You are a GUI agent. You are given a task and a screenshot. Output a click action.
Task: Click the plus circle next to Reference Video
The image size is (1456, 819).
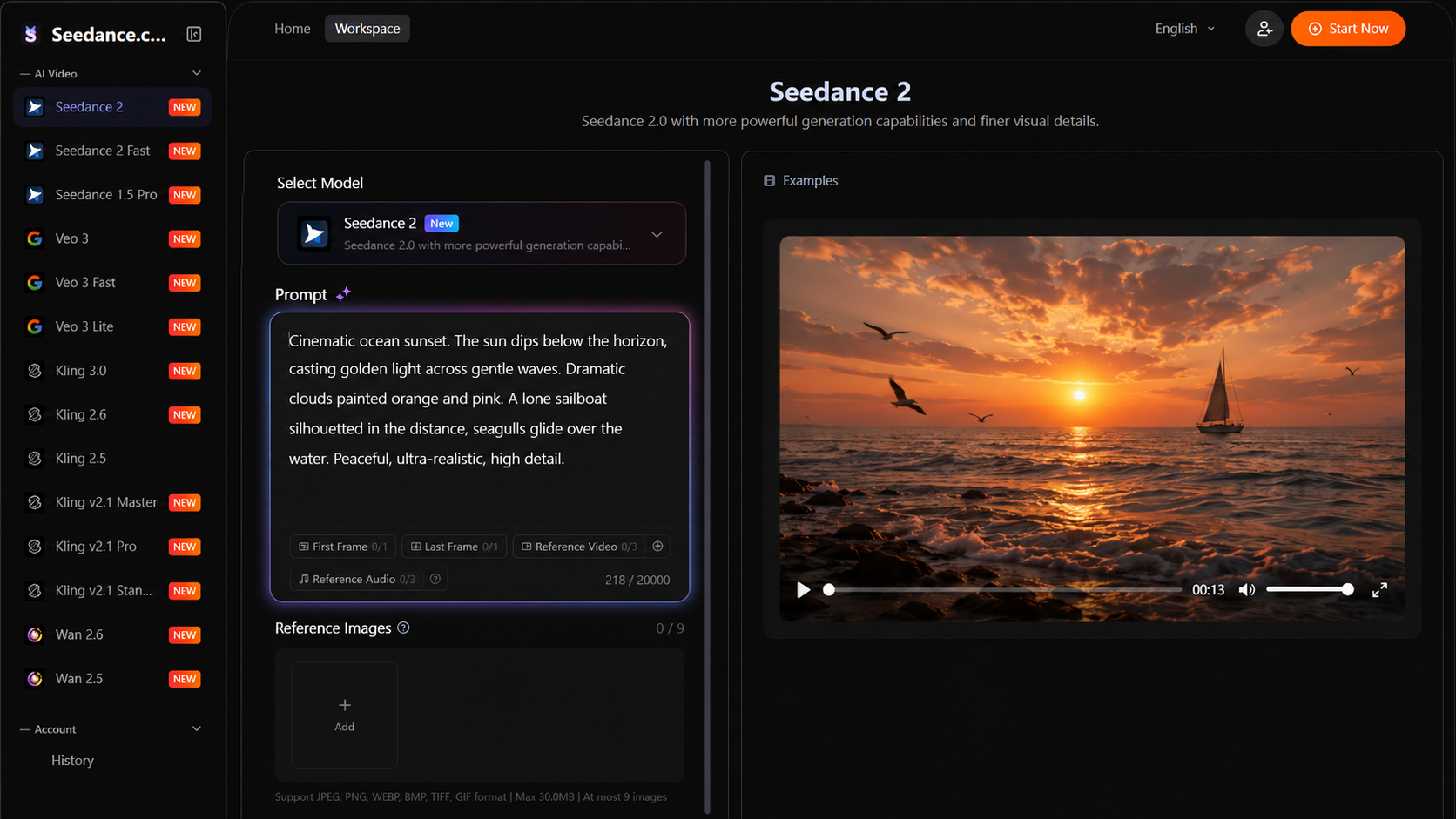tap(658, 547)
